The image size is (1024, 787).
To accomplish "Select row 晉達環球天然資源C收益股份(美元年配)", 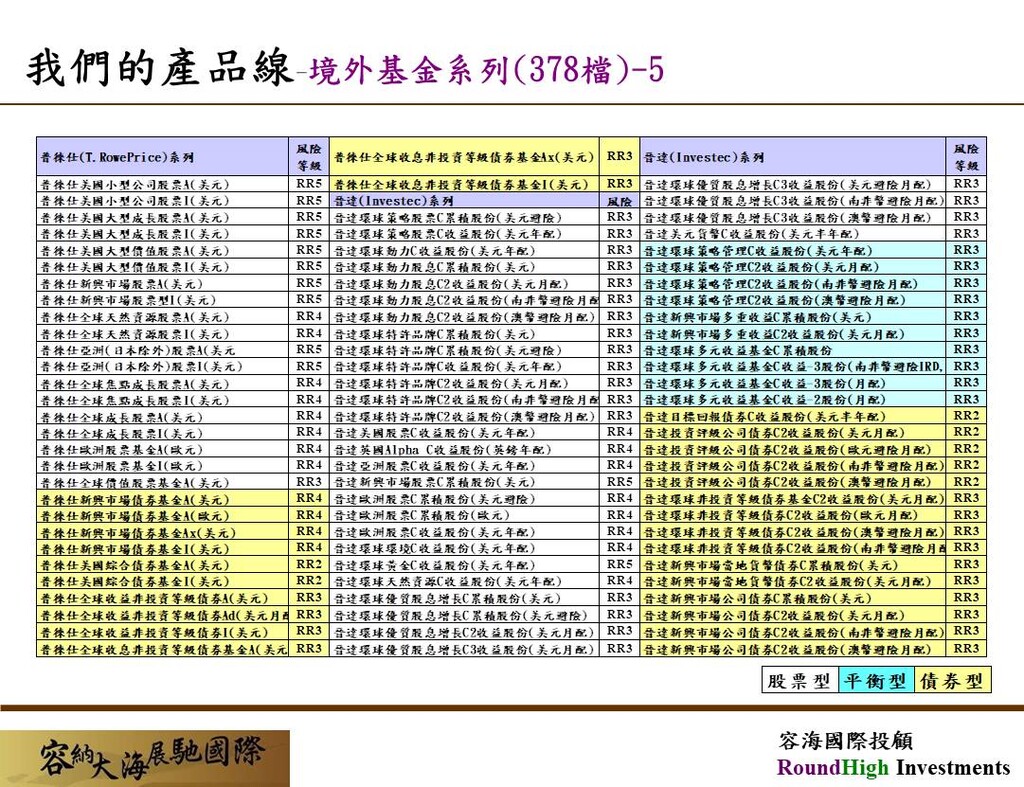I will coord(441,582).
